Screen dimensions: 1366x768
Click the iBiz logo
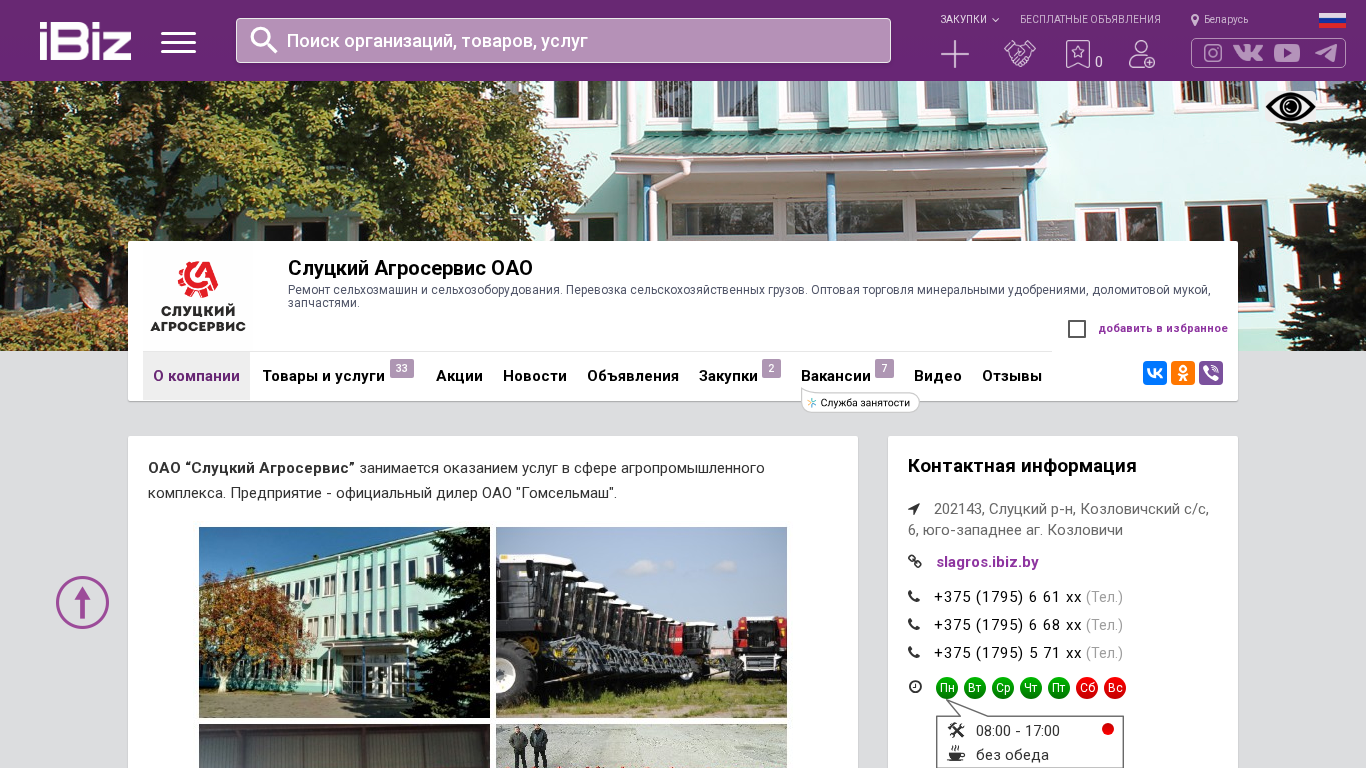(85, 41)
